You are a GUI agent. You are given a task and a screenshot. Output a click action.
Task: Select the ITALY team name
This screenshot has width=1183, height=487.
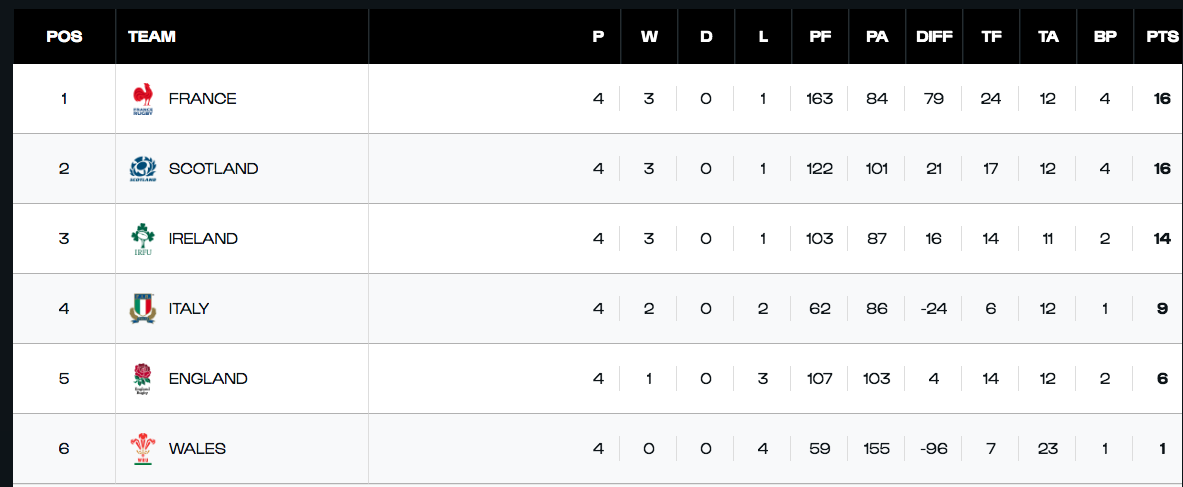click(189, 309)
